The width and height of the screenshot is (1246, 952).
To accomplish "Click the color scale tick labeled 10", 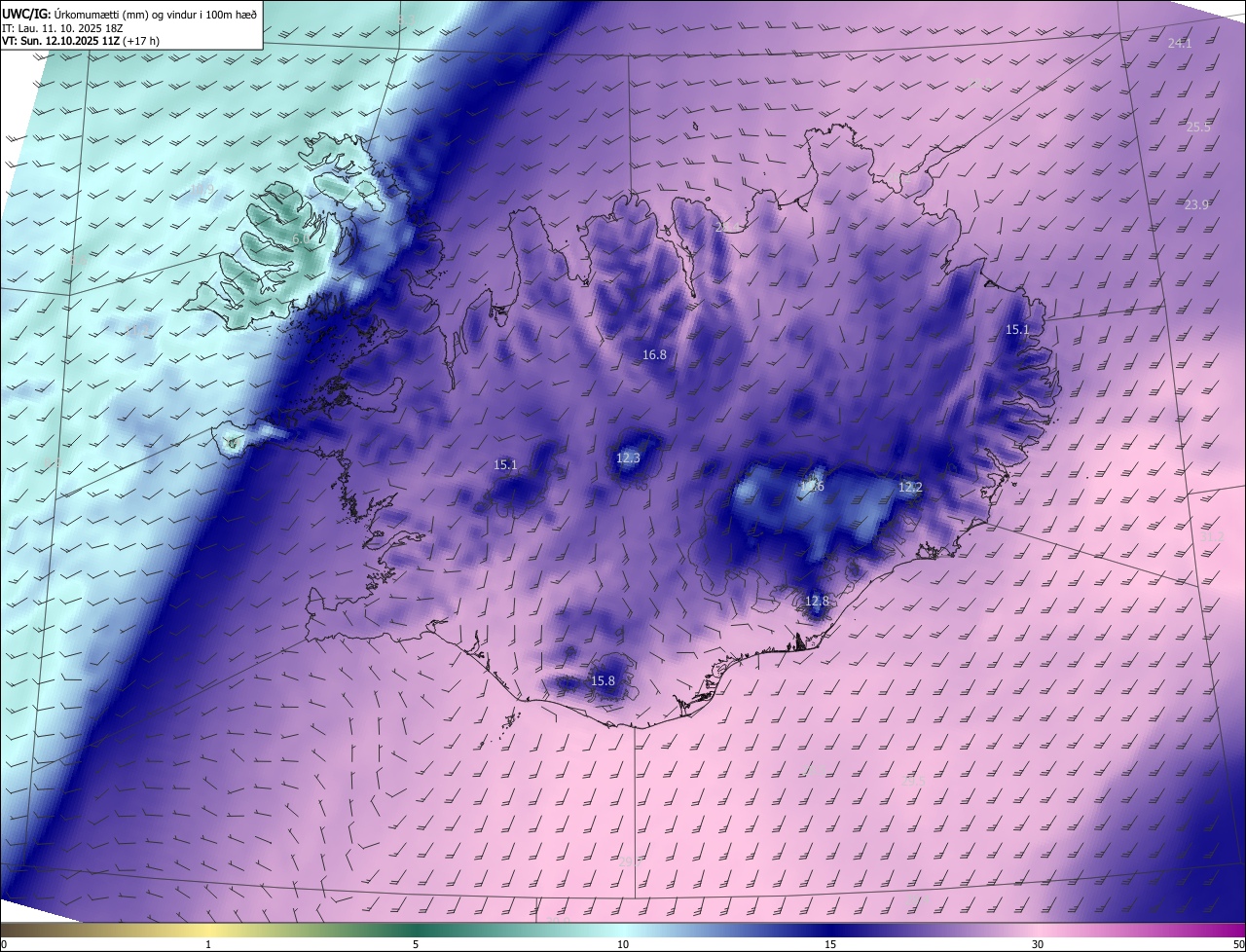I will [x=623, y=944].
